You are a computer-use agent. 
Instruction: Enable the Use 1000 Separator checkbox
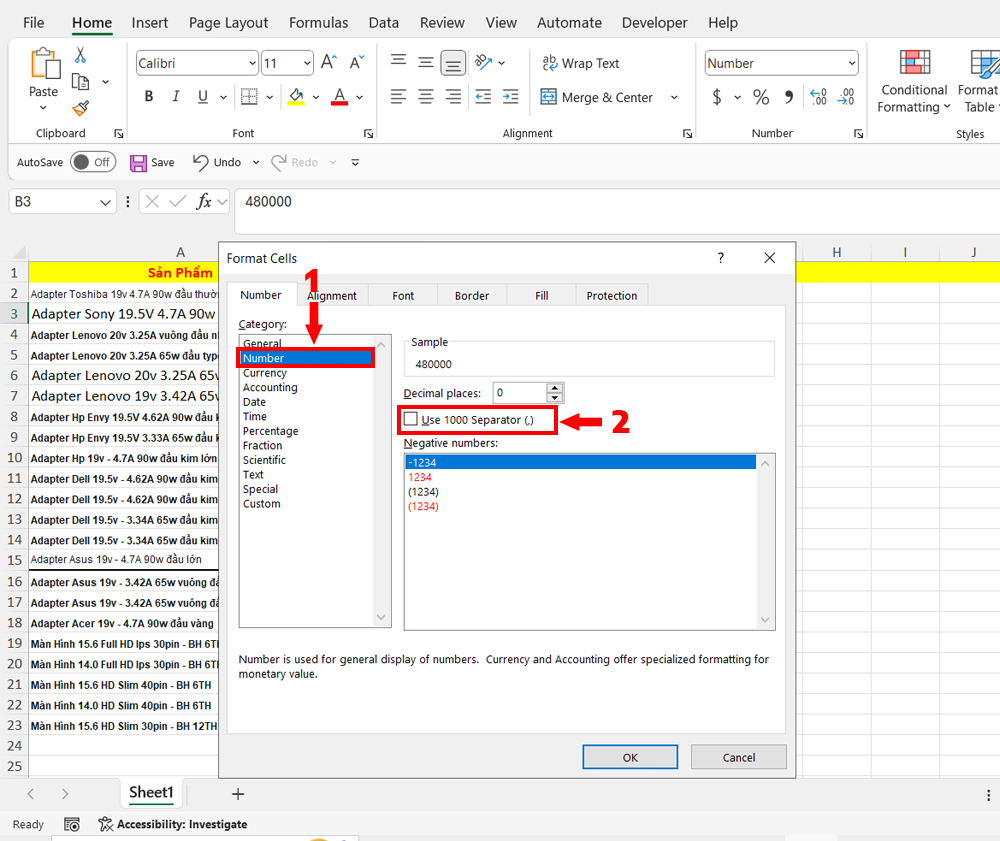411,419
